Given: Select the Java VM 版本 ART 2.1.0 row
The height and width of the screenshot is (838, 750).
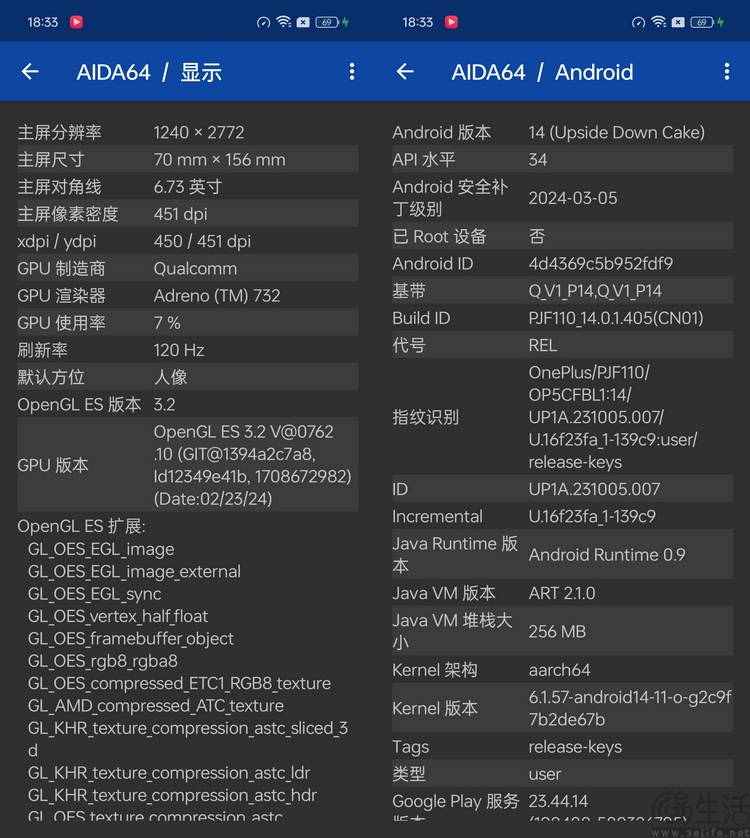Looking at the screenshot, I should 562,593.
